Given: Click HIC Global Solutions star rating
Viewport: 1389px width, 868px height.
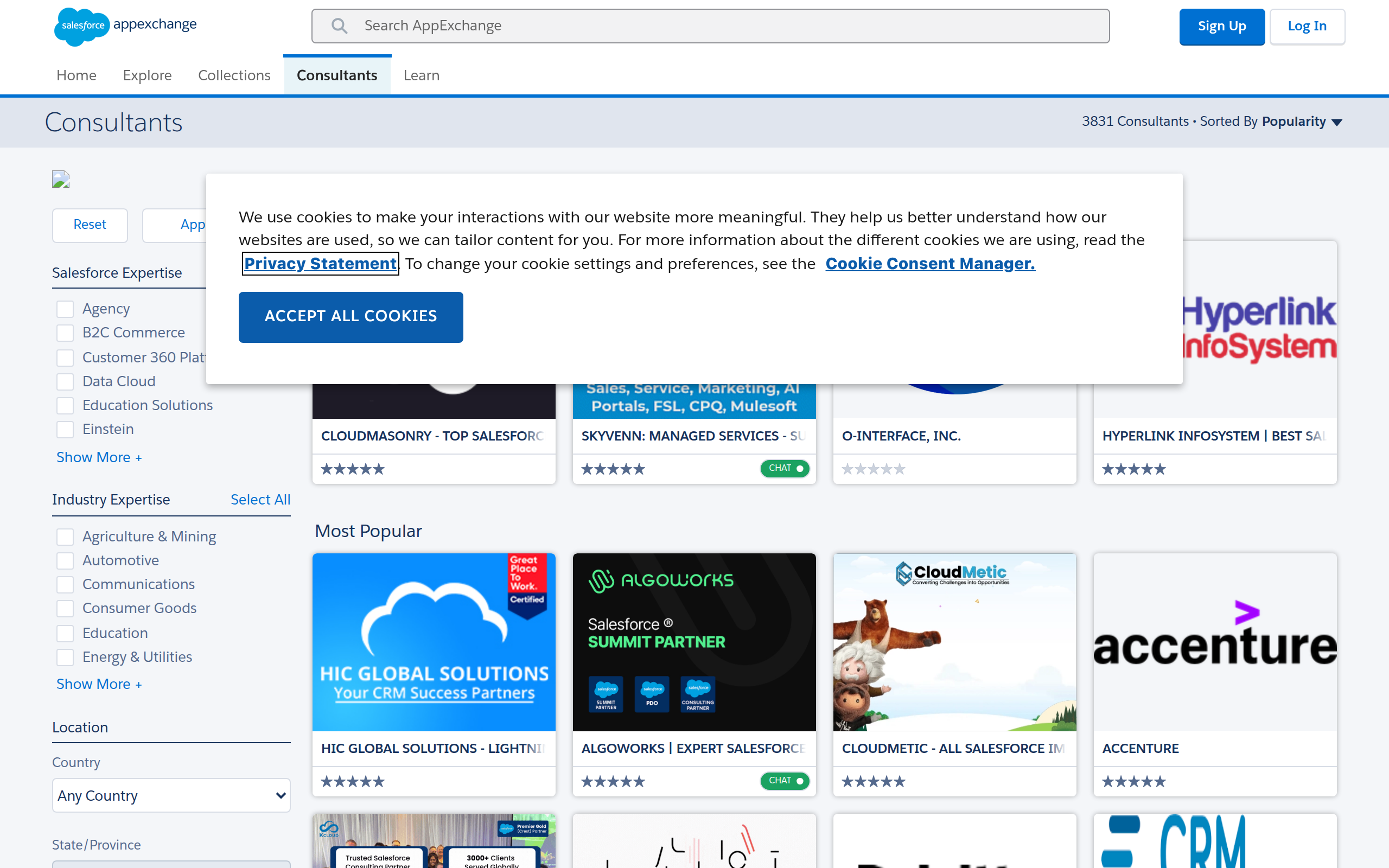Looking at the screenshot, I should [x=353, y=781].
